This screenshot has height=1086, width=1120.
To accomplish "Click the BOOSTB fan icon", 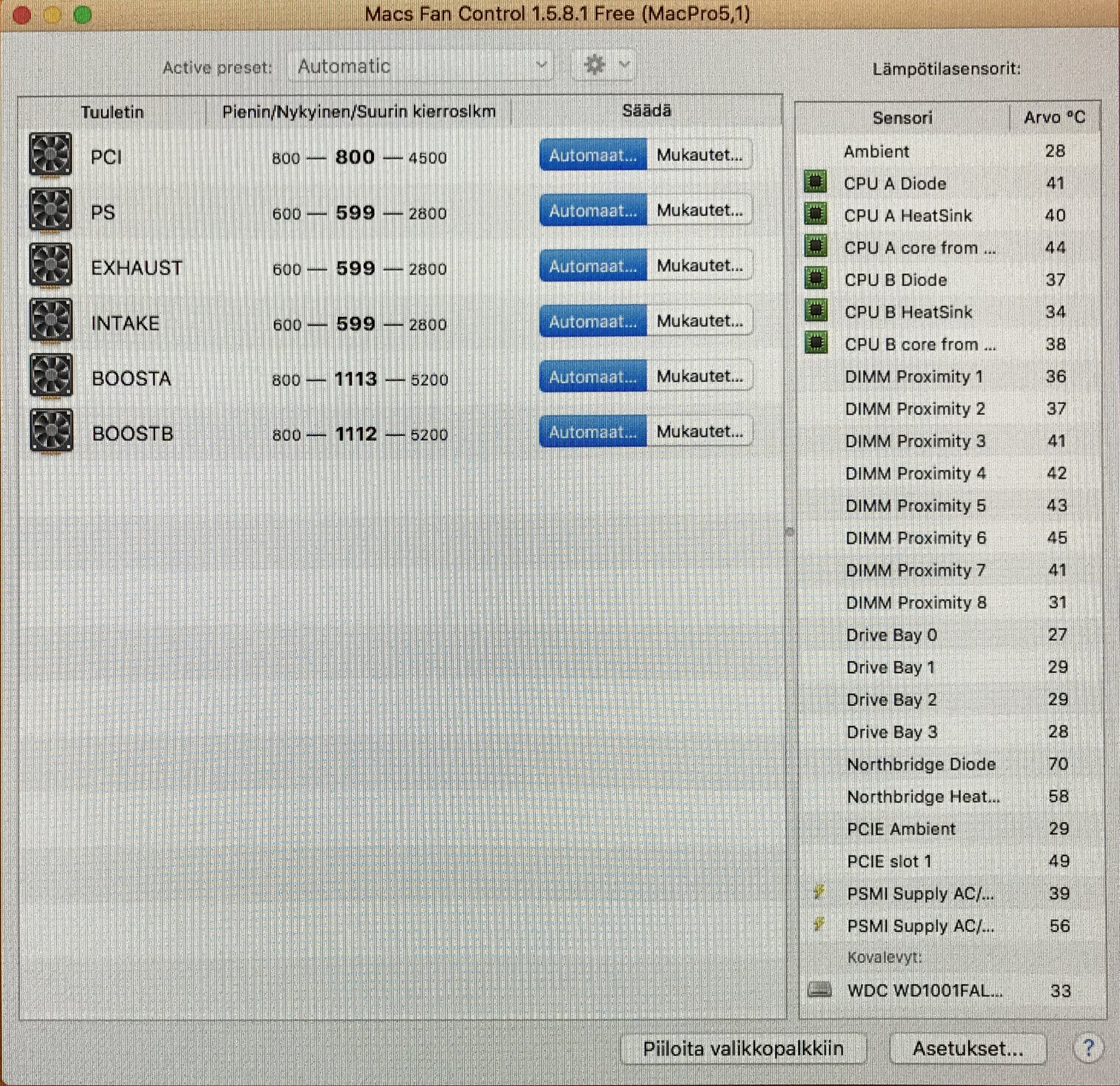I will 51,431.
